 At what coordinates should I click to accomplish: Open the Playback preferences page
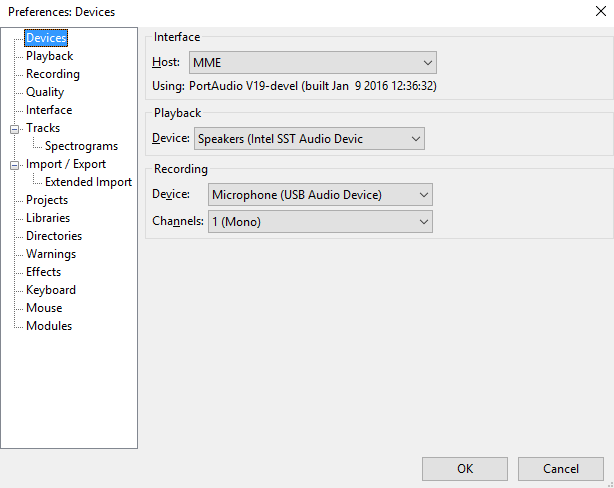click(49, 56)
